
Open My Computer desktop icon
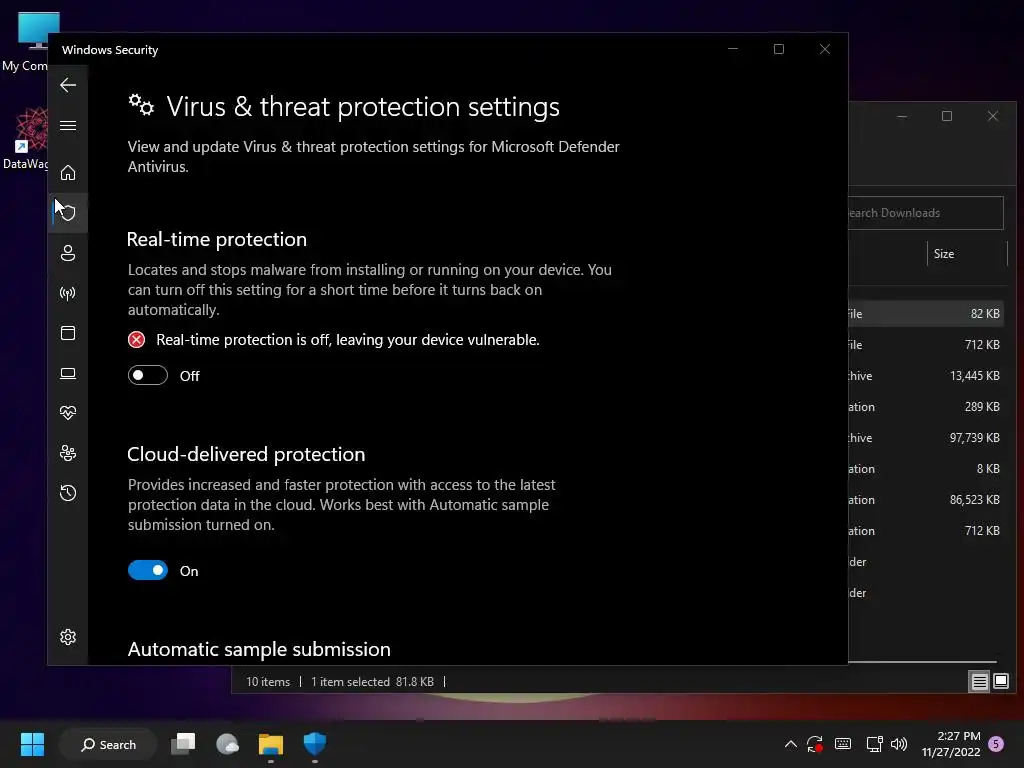pyautogui.click(x=26, y=42)
